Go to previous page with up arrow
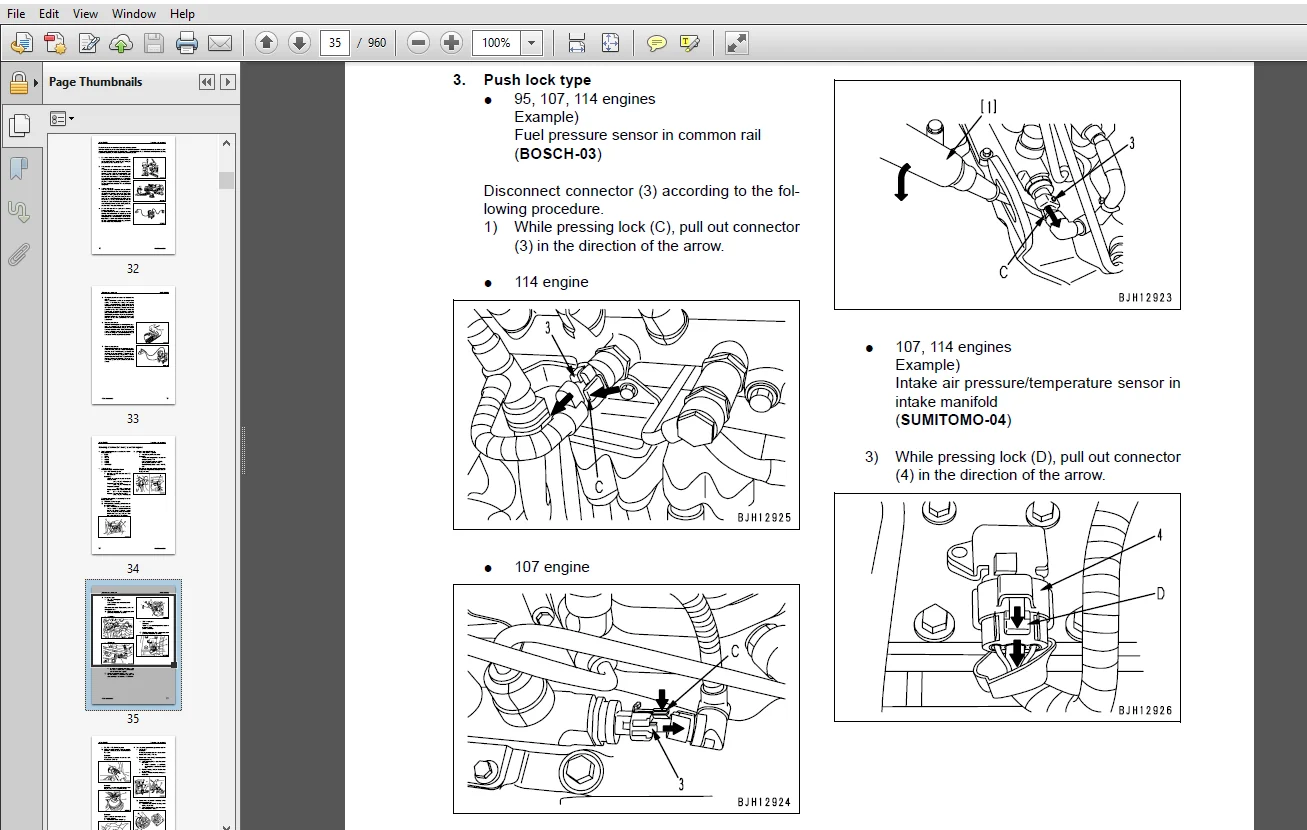Image resolution: width=1307 pixels, height=830 pixels. pyautogui.click(x=266, y=43)
